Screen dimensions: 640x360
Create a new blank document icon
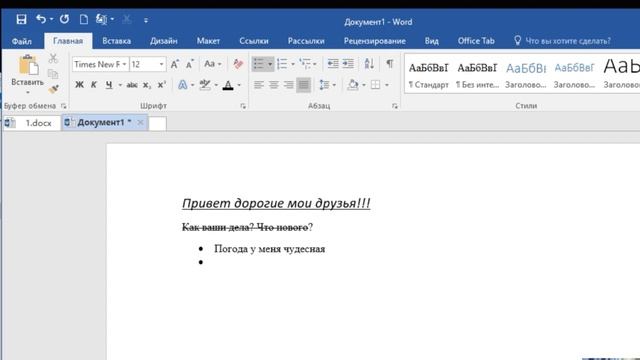pos(84,19)
